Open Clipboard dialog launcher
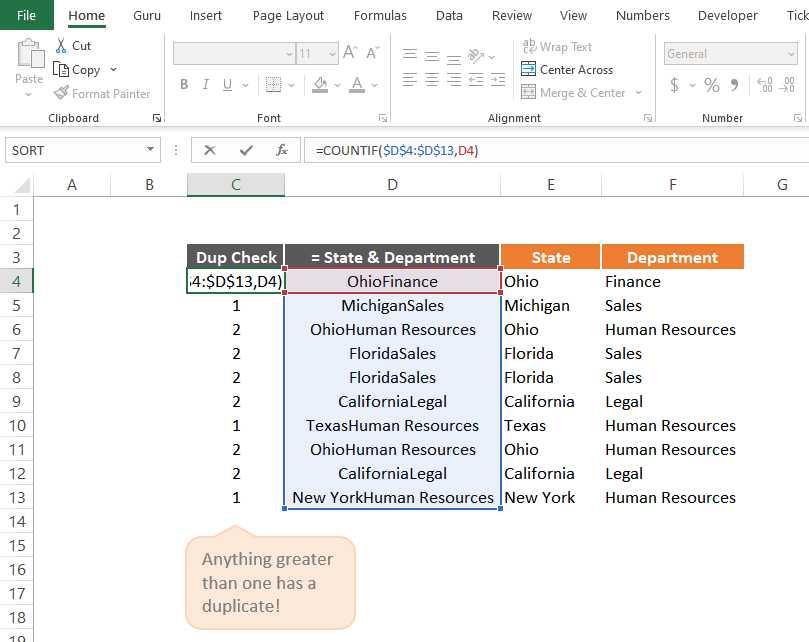Viewport: 809px width, 642px height. [157, 118]
